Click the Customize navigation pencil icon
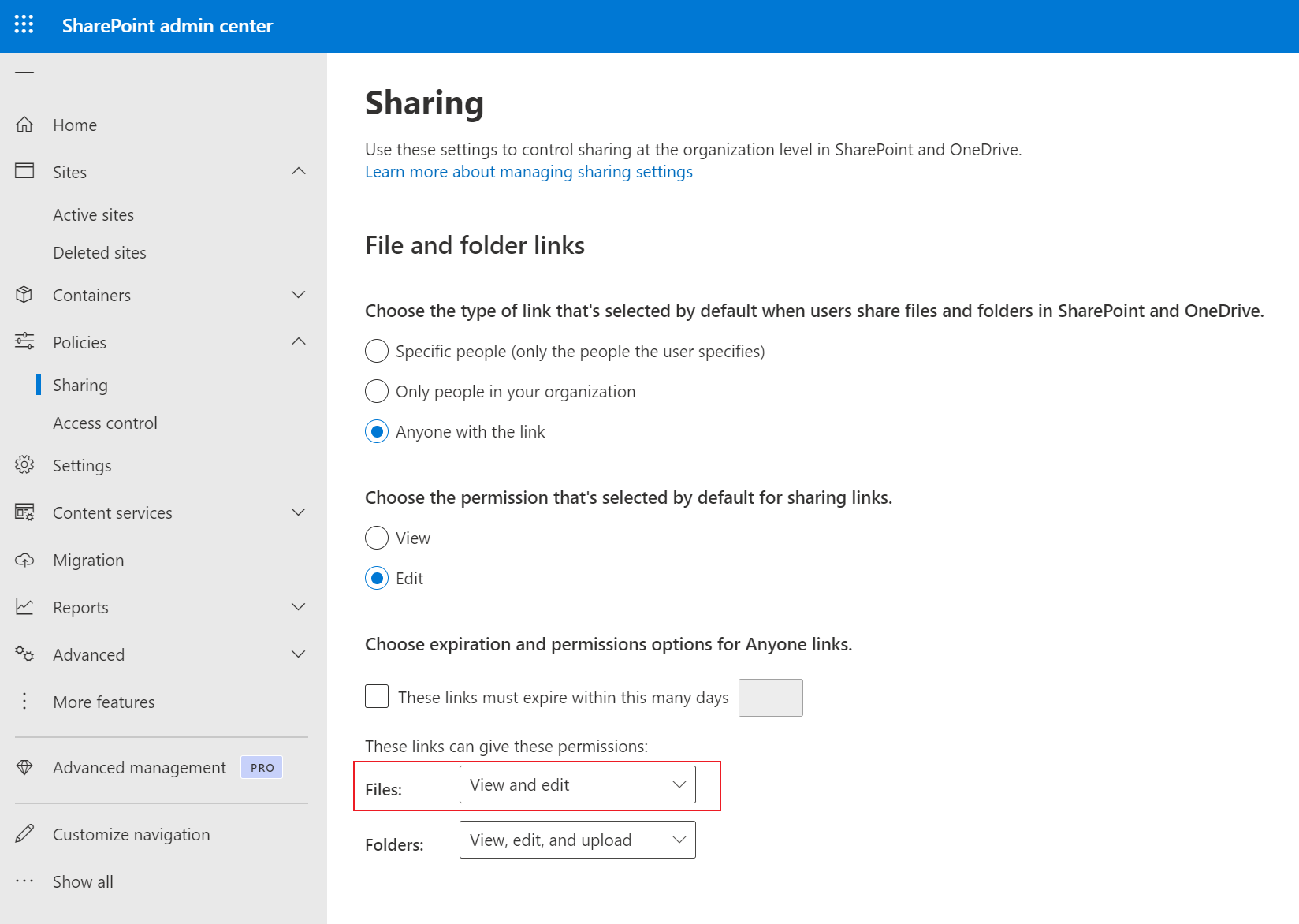The width and height of the screenshot is (1299, 924). pyautogui.click(x=24, y=833)
